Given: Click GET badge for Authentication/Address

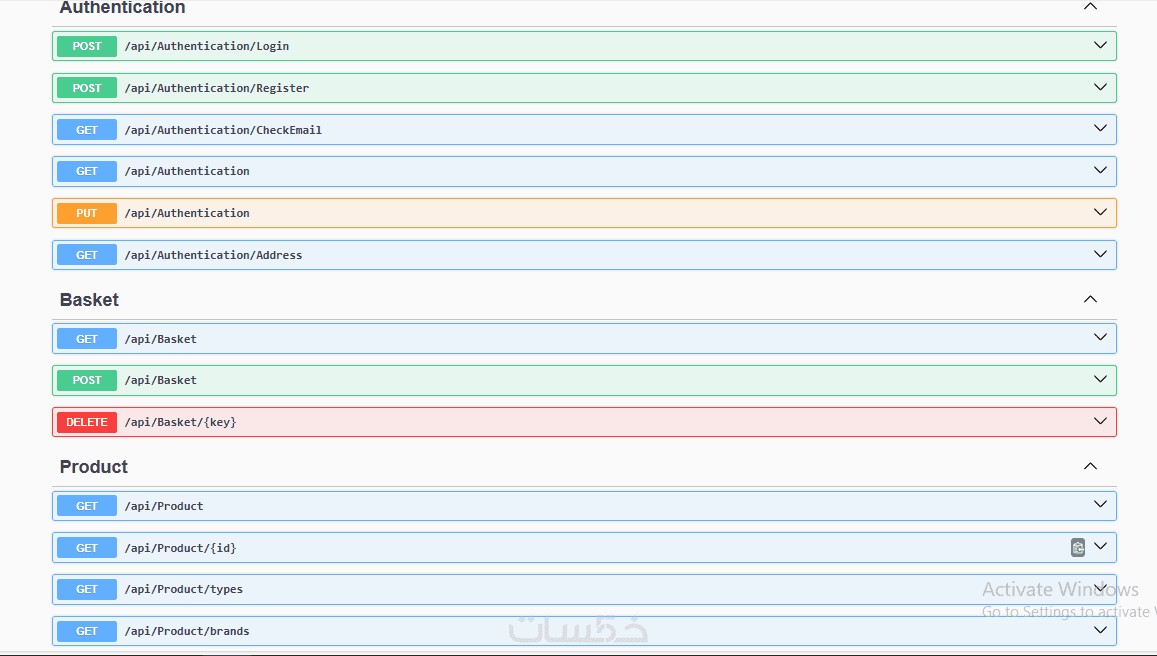Looking at the screenshot, I should coord(87,255).
